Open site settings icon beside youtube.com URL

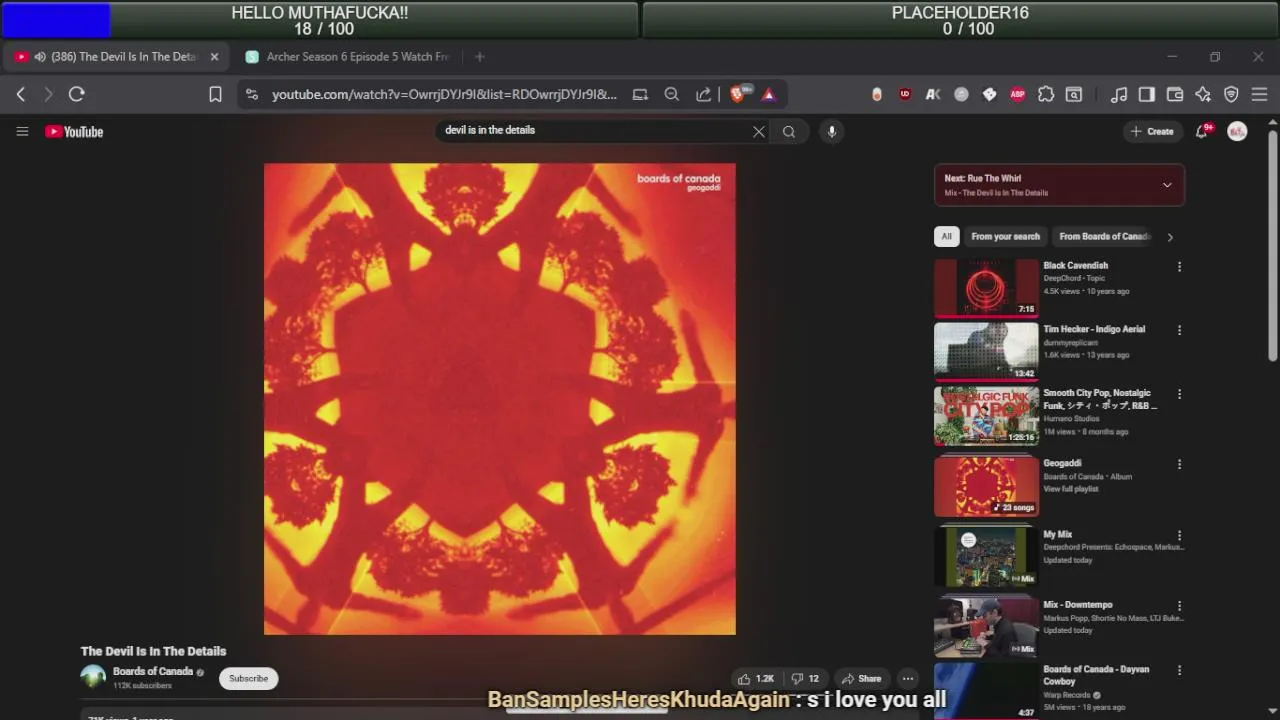252,94
